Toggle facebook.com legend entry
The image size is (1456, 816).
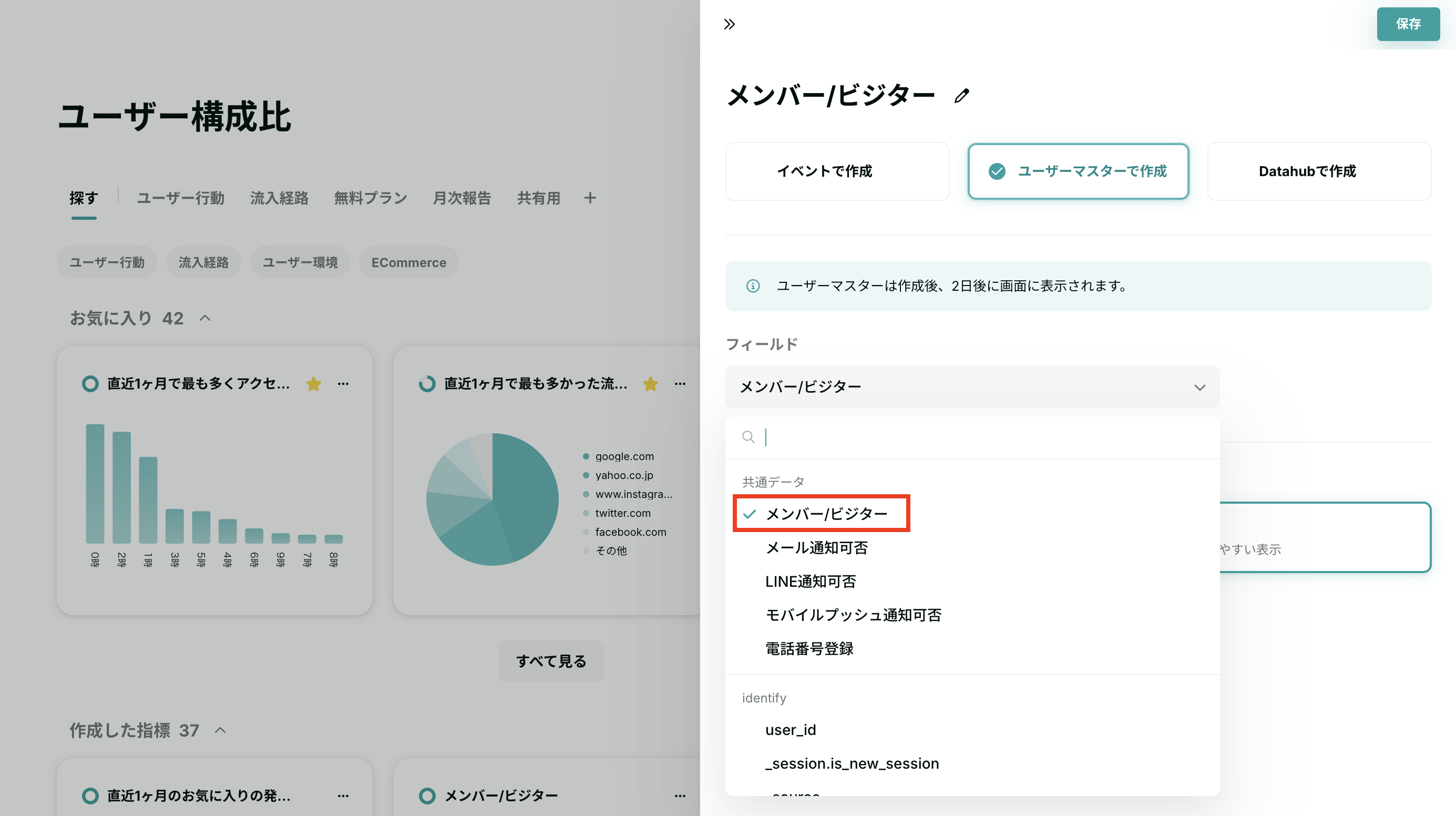click(x=624, y=532)
